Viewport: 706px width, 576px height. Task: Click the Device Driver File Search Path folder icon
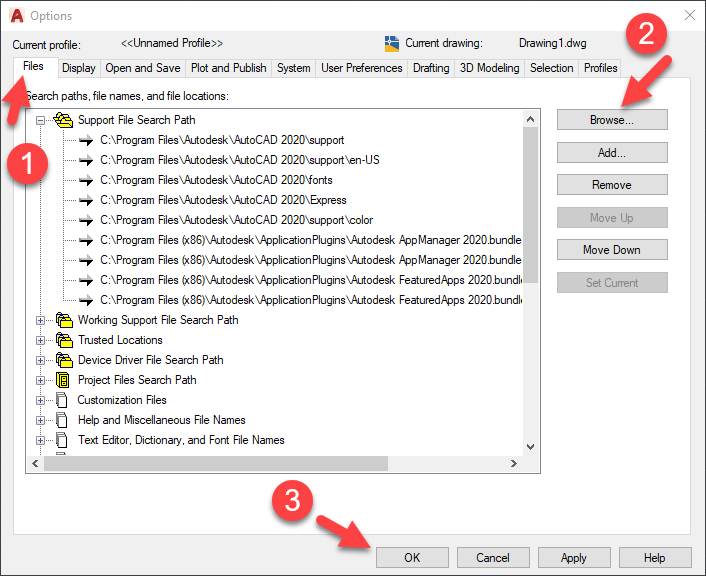(64, 360)
